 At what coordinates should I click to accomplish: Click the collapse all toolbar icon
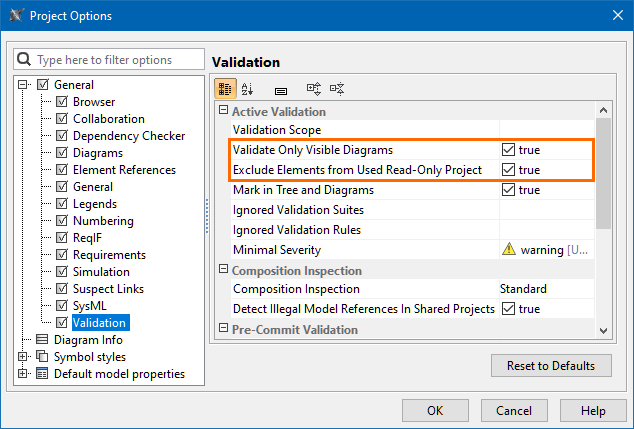coord(337,89)
